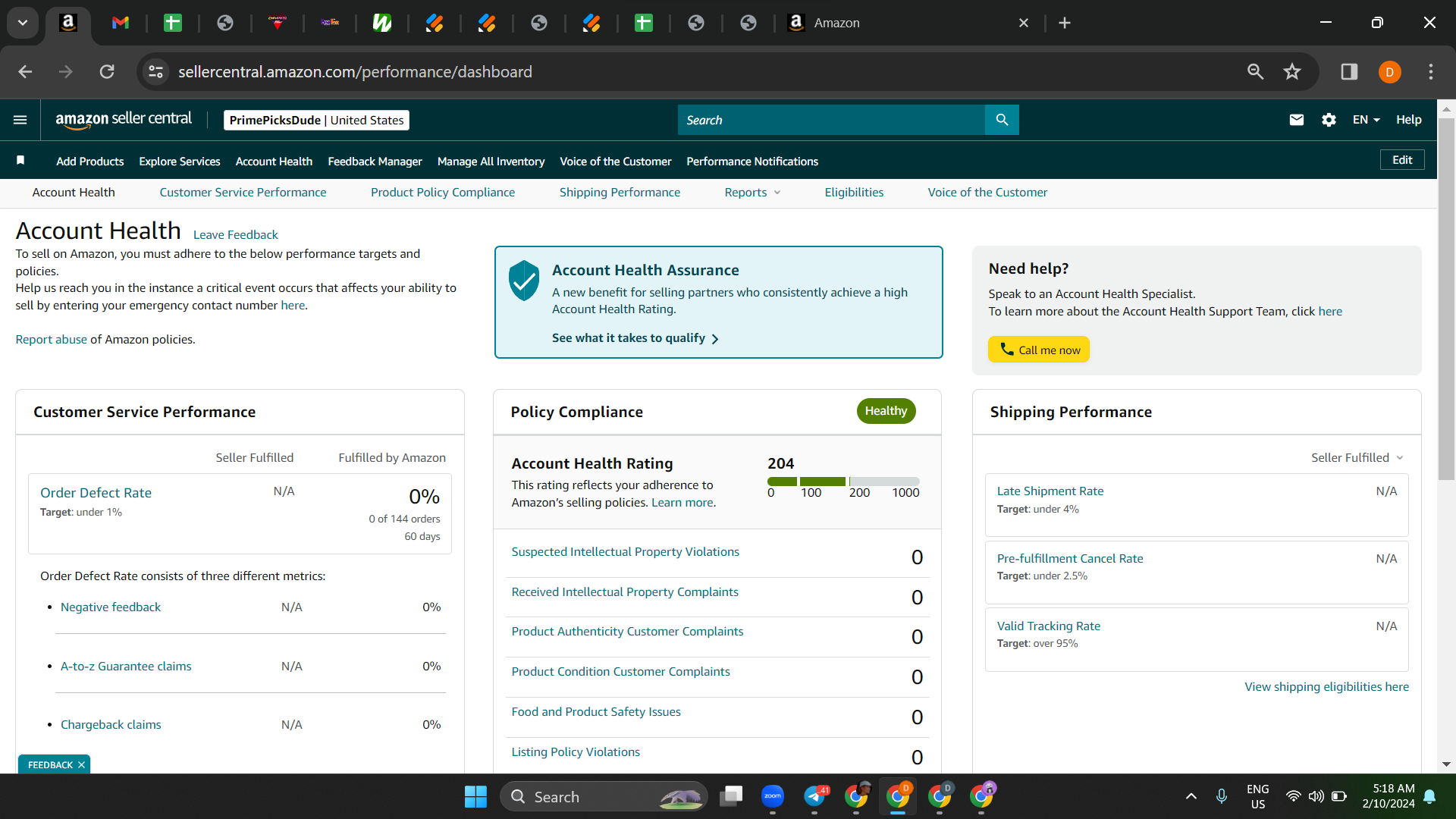This screenshot has width=1456, height=819.
Task: Switch to the Gmail tab
Action: [x=121, y=23]
